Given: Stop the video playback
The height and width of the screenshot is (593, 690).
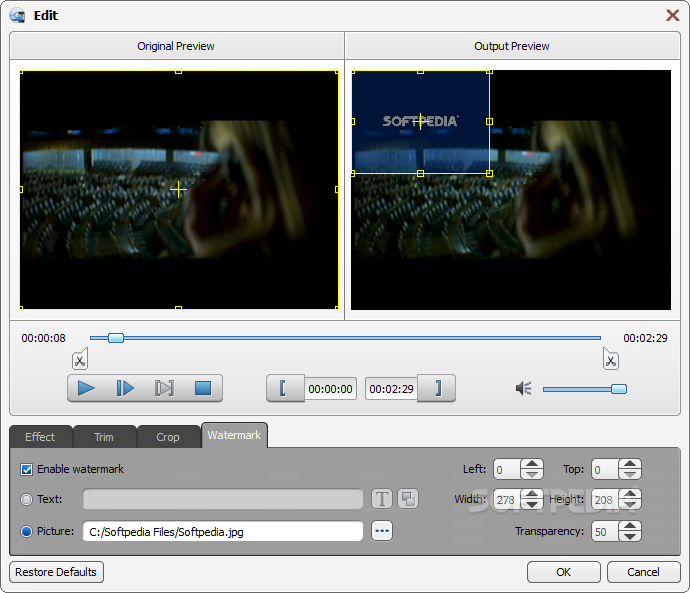Looking at the screenshot, I should coord(203,388).
